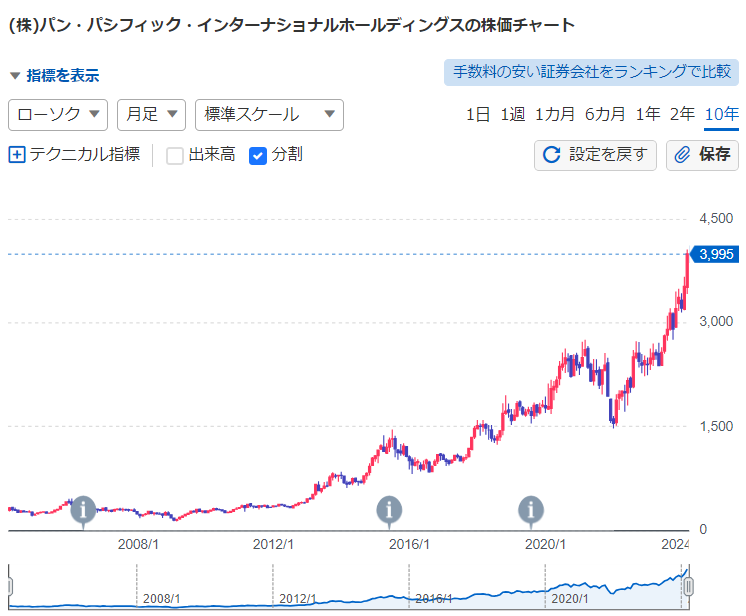Open the 標準スケール scale dropdown
This screenshot has height=616, width=746.
[x=269, y=115]
